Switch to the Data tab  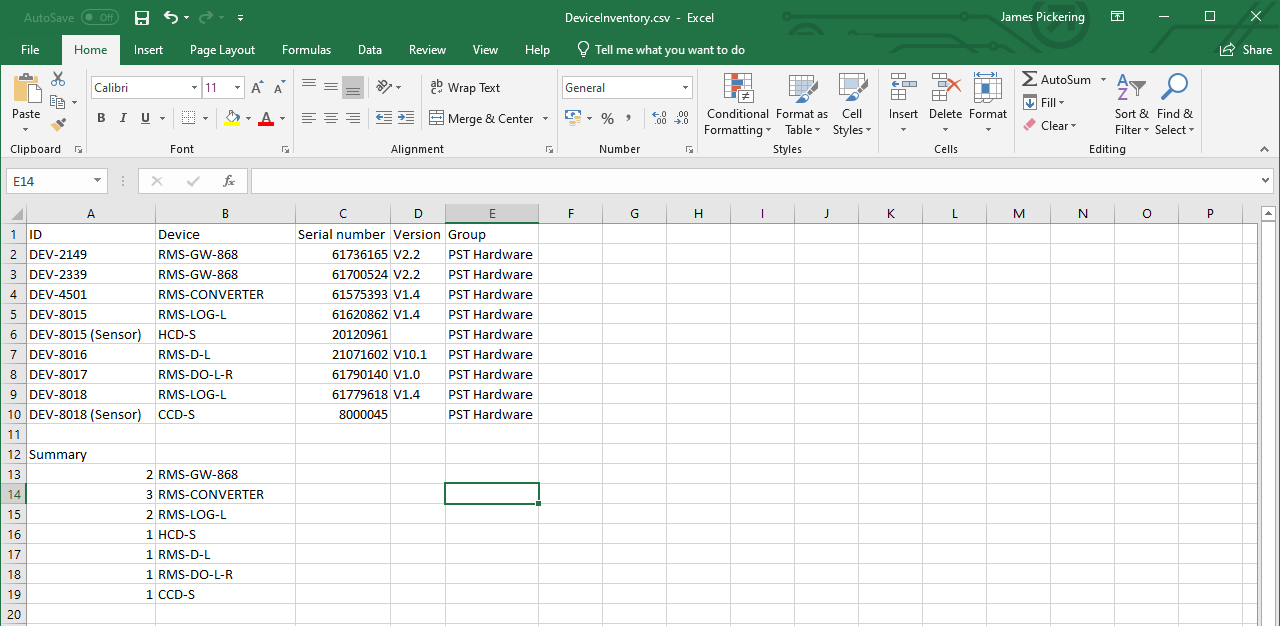click(x=370, y=50)
